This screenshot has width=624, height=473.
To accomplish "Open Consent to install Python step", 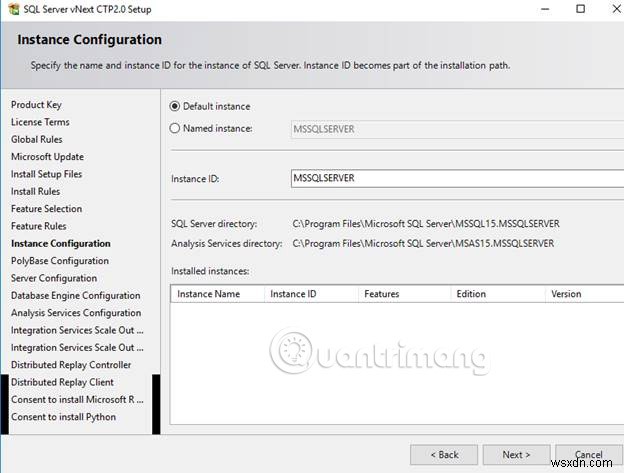I will click(x=64, y=417).
